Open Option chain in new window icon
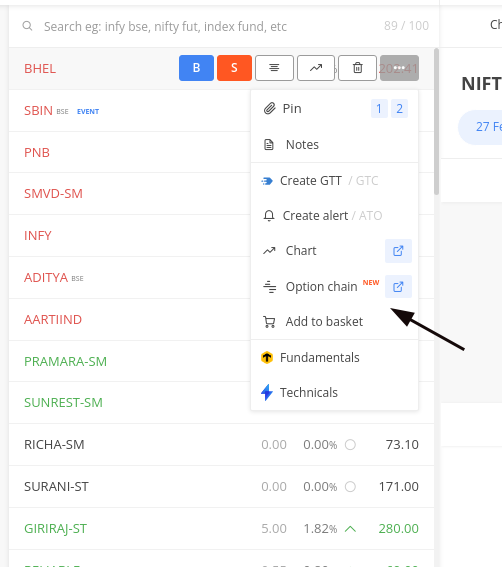The width and height of the screenshot is (502, 567). [x=398, y=287]
